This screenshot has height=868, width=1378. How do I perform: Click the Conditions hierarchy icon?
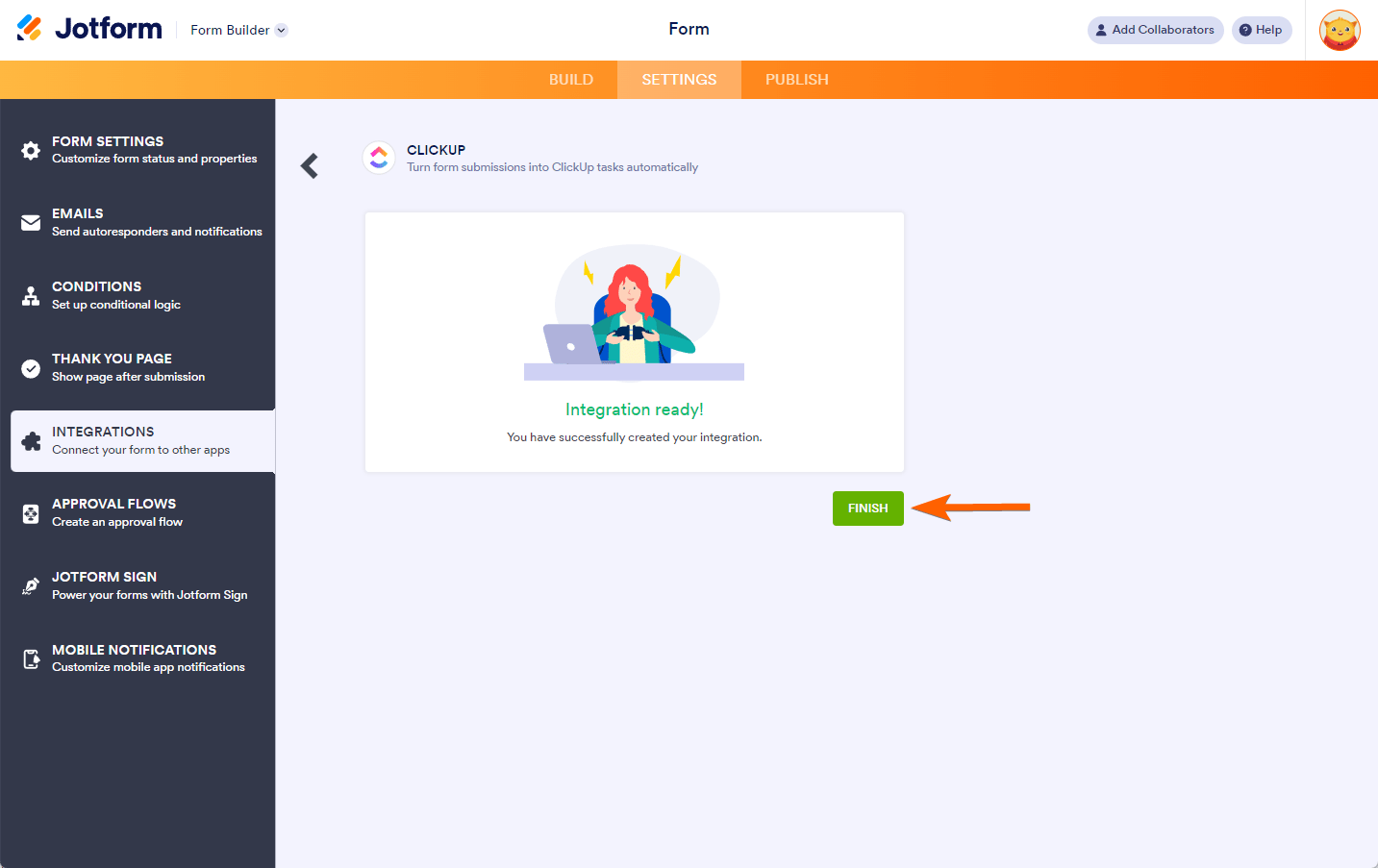(x=31, y=295)
